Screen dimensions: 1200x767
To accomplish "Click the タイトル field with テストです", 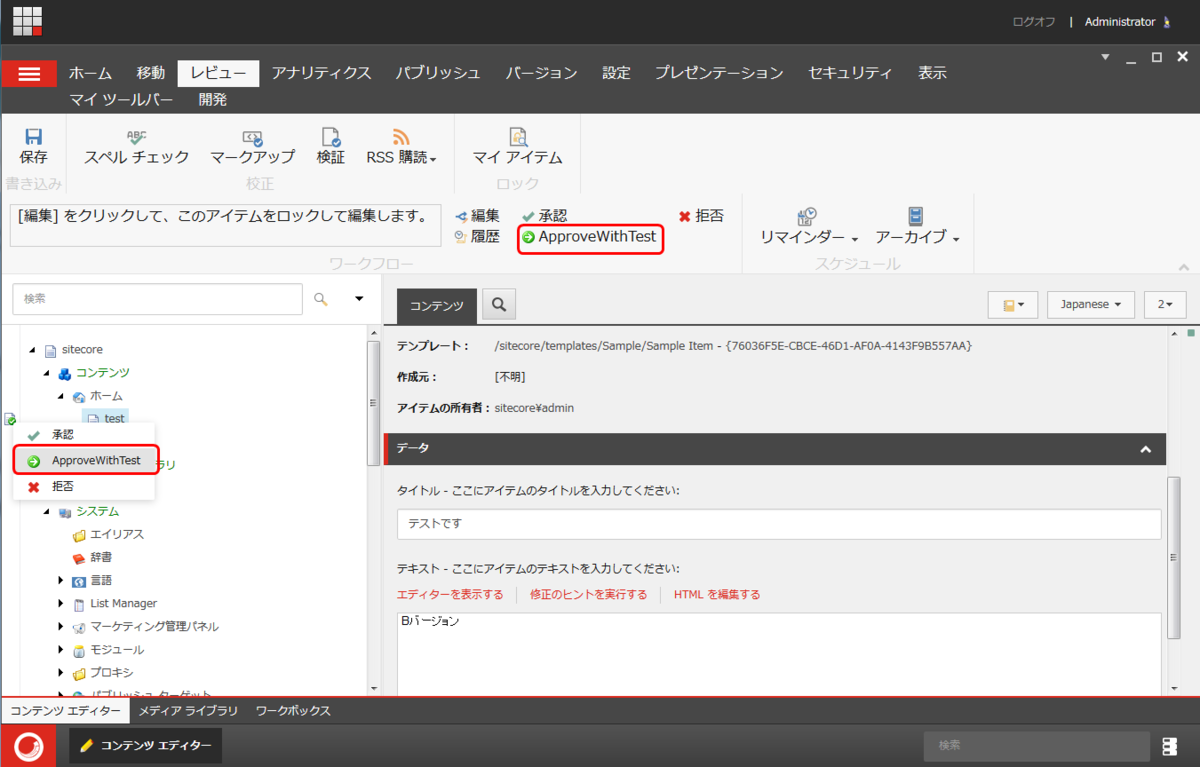I will pos(779,524).
